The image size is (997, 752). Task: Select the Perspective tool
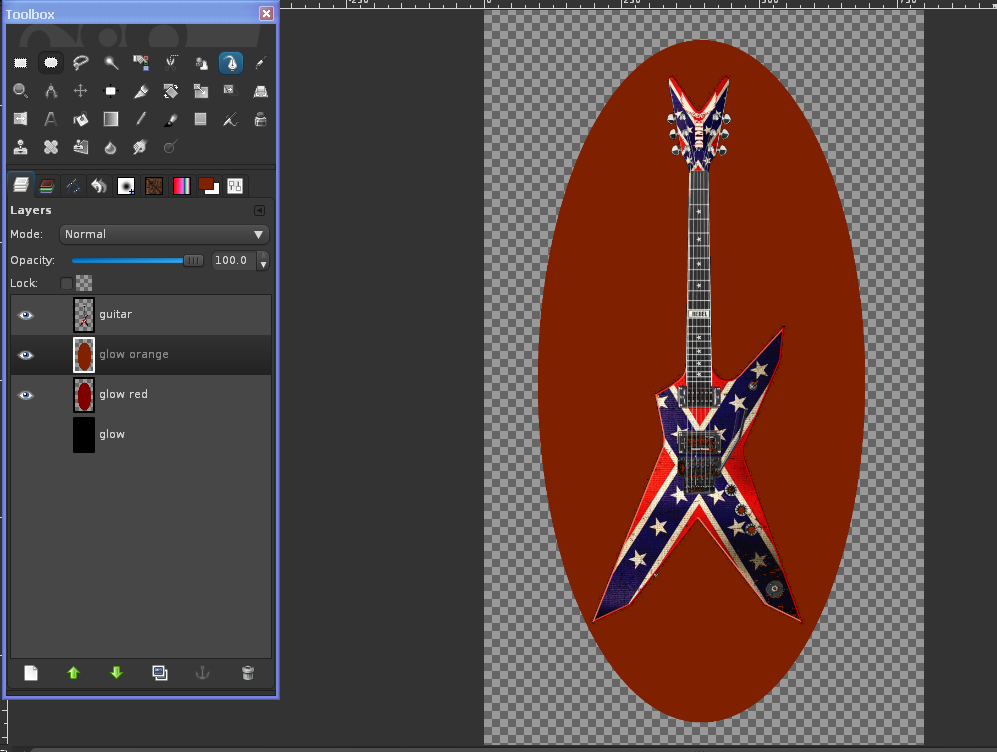(x=261, y=91)
